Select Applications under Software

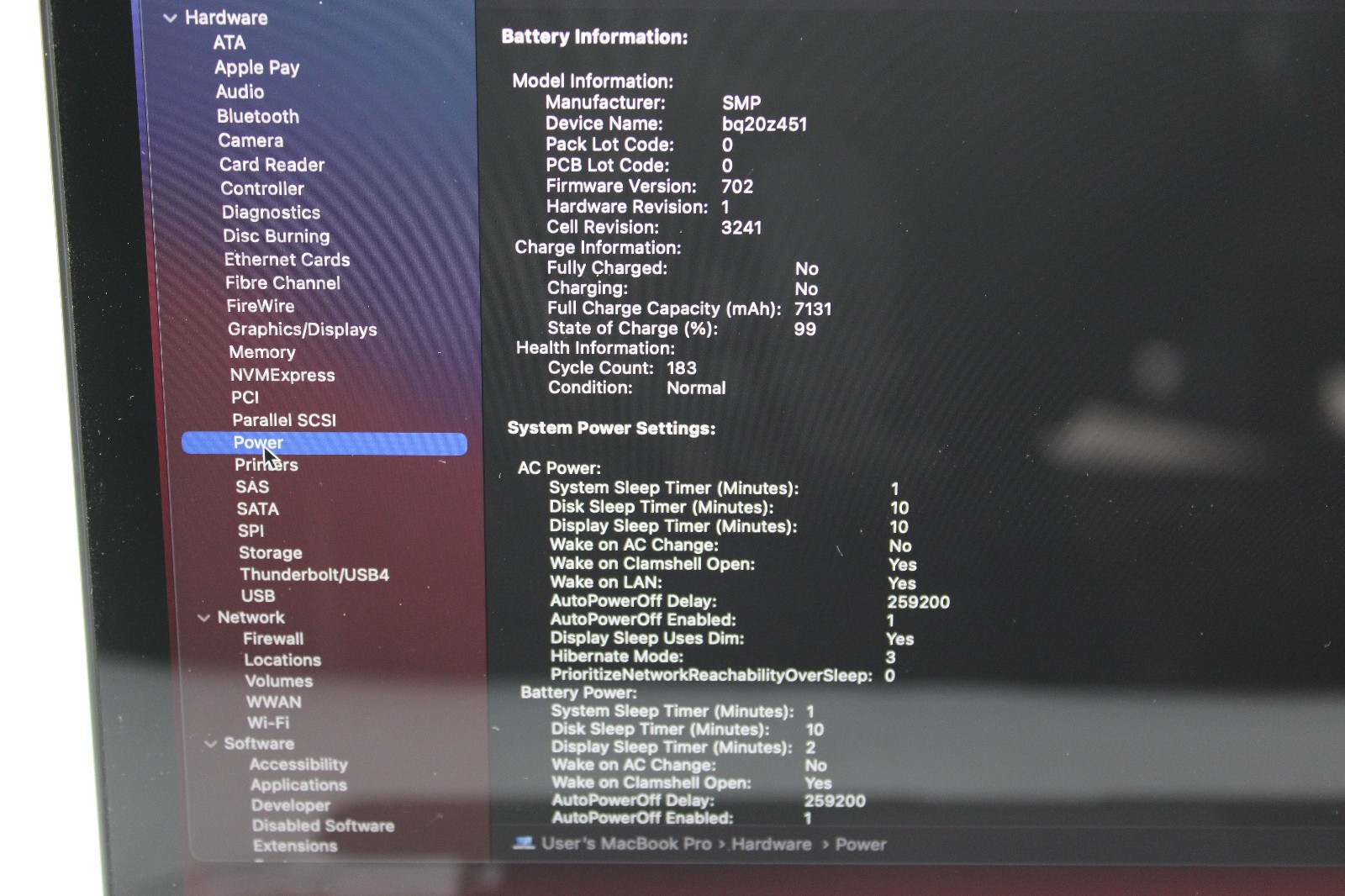298,785
